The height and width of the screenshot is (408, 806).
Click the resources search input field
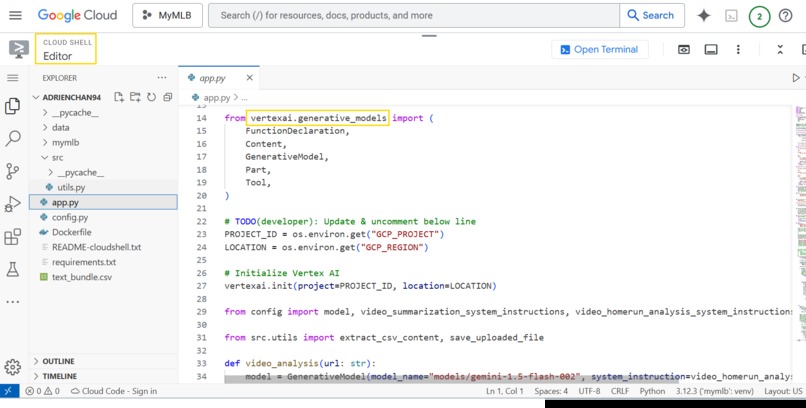point(414,15)
